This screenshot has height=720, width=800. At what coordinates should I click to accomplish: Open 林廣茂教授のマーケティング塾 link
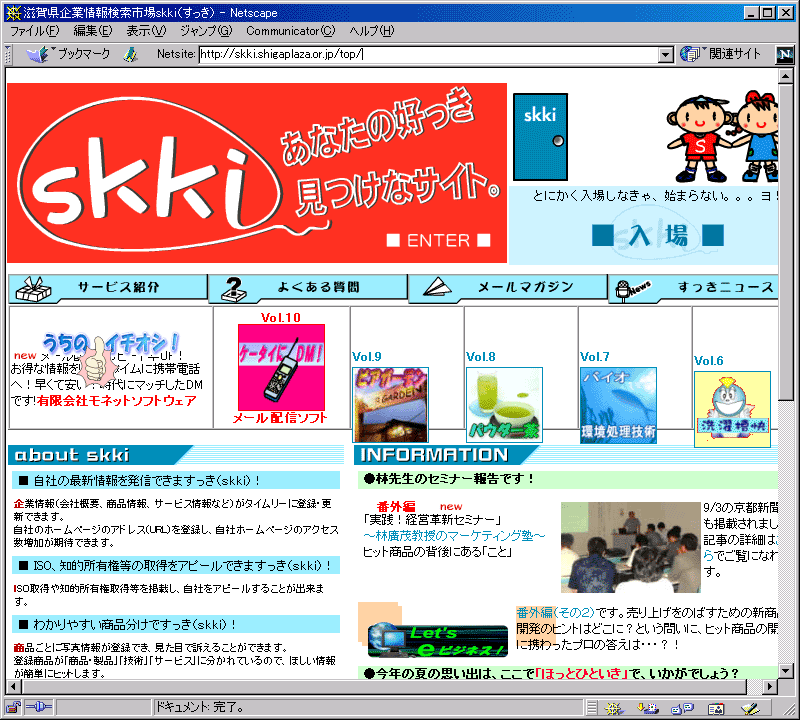tap(454, 536)
